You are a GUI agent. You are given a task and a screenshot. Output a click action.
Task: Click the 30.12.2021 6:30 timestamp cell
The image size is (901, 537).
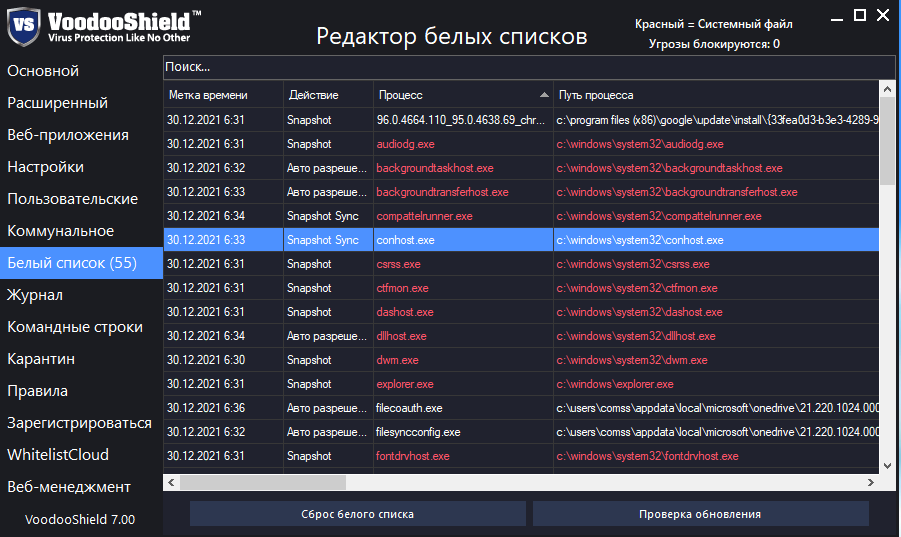[224, 360]
